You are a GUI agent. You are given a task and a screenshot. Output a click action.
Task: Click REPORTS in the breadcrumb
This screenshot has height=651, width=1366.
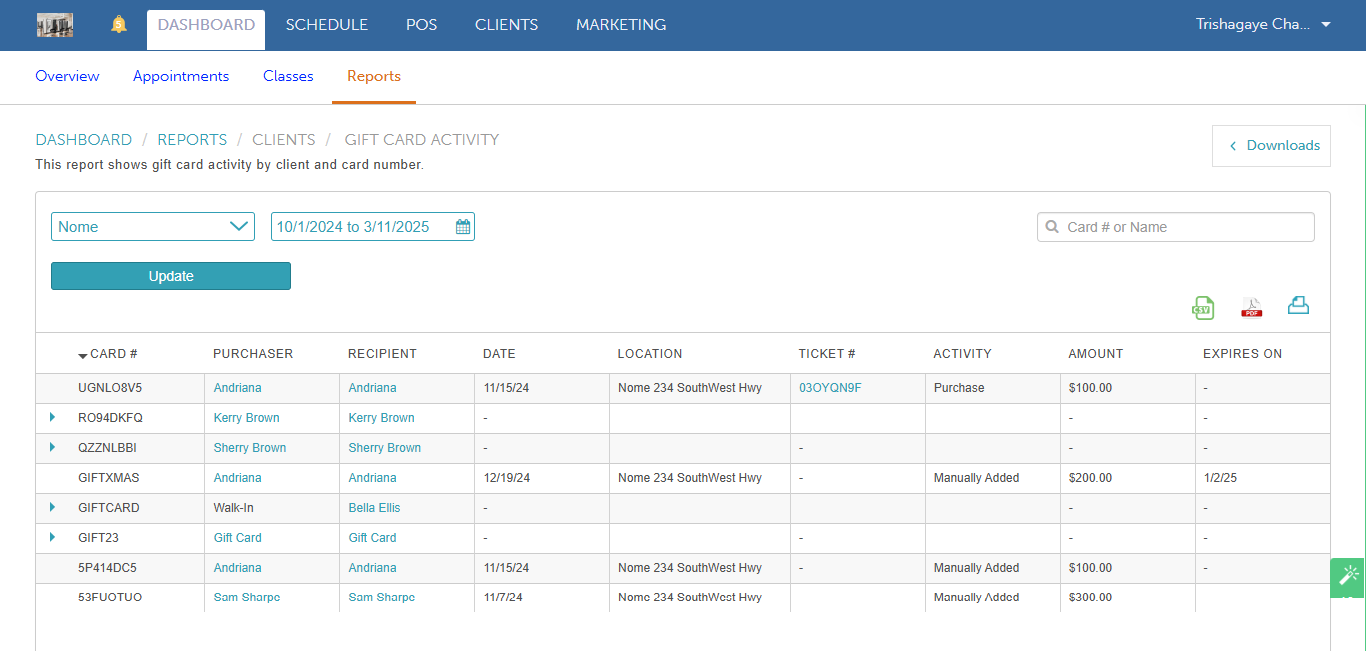point(192,140)
